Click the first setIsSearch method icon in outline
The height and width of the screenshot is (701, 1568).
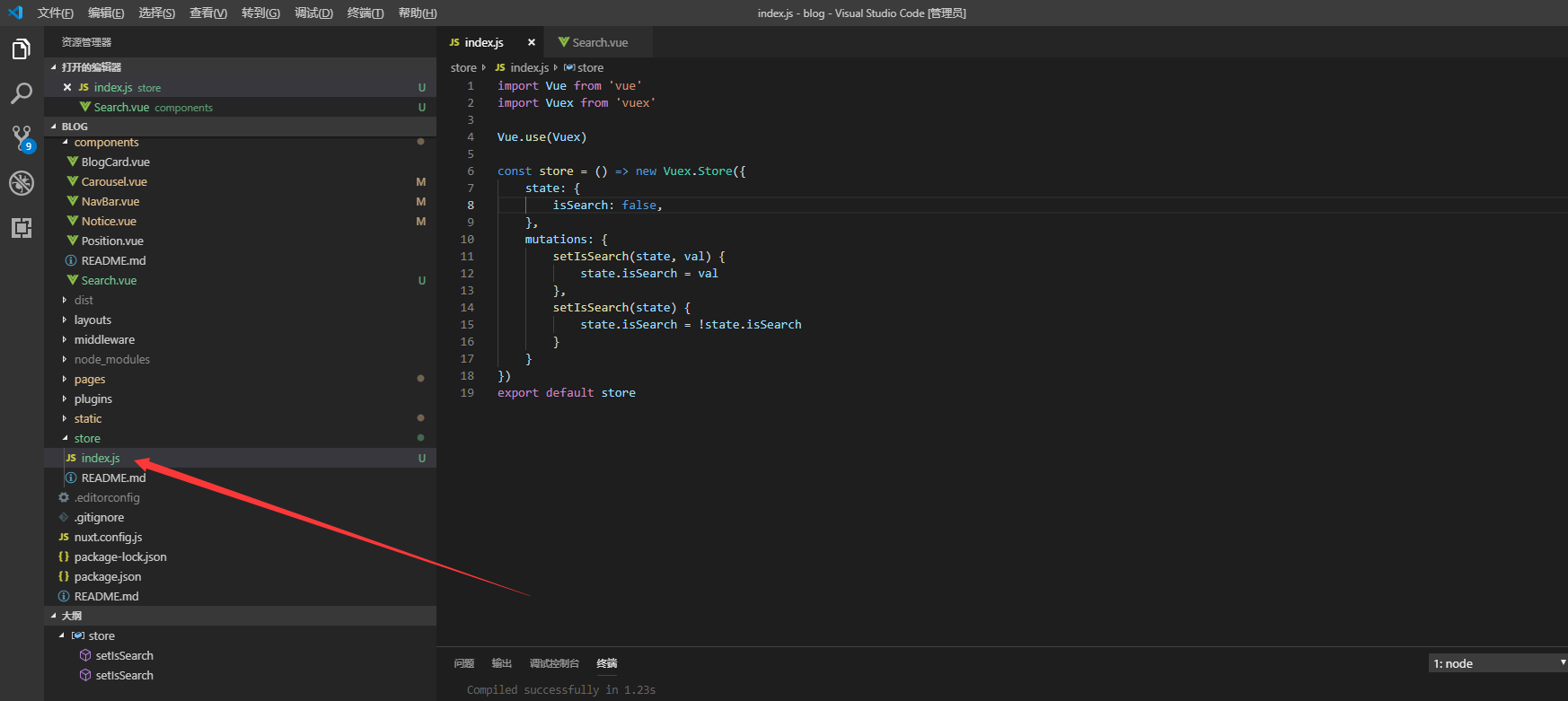(x=85, y=655)
